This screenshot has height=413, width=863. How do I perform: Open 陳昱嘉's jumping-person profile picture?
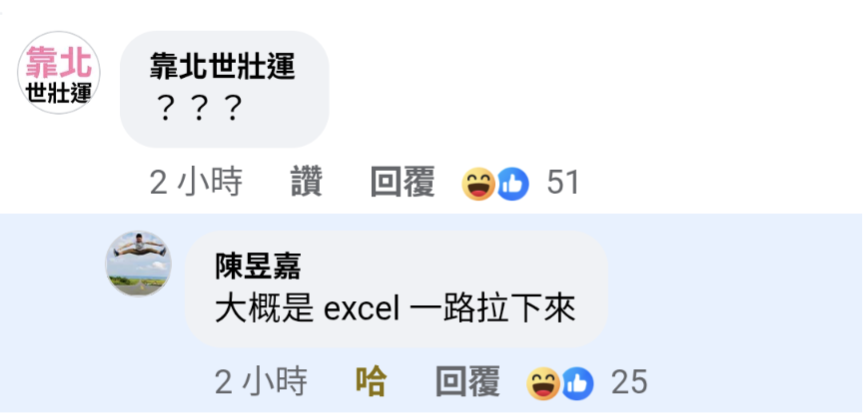(x=138, y=263)
